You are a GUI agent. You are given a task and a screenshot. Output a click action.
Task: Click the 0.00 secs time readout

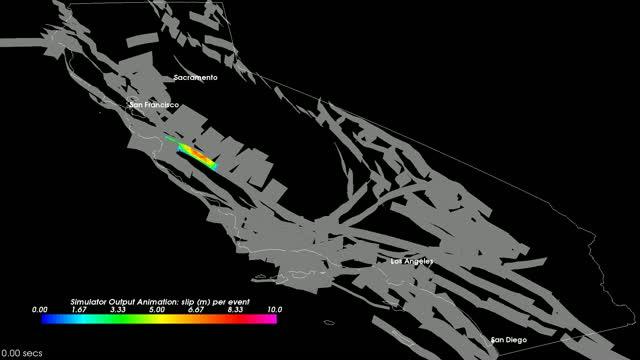coord(22,353)
